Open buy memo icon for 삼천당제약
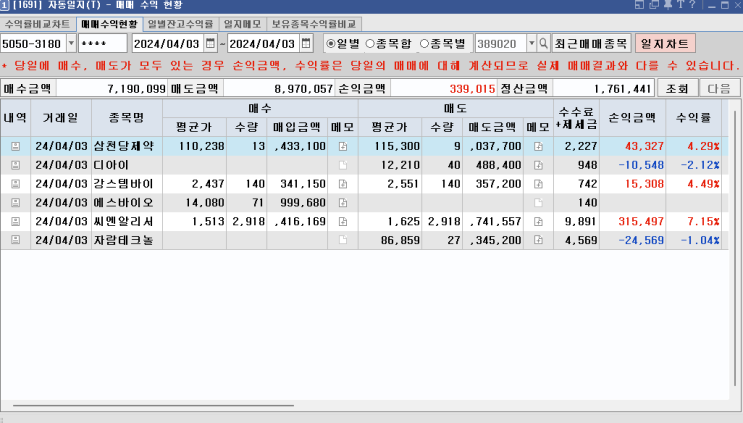The image size is (743, 423). [343, 146]
